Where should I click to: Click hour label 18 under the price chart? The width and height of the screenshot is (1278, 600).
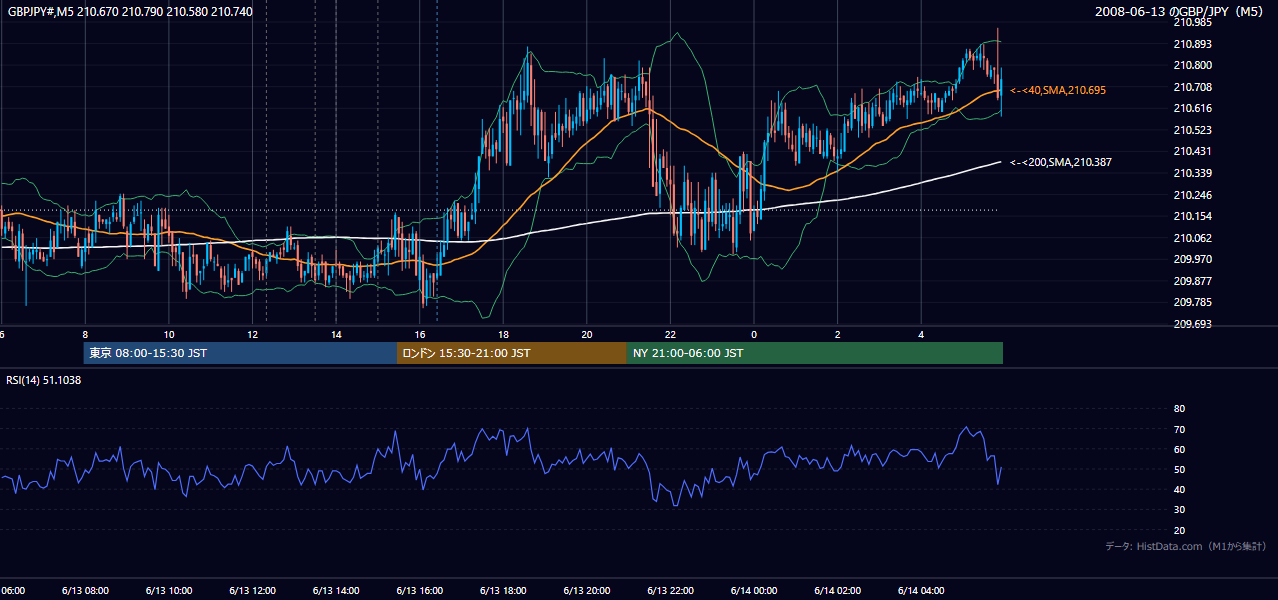(504, 334)
